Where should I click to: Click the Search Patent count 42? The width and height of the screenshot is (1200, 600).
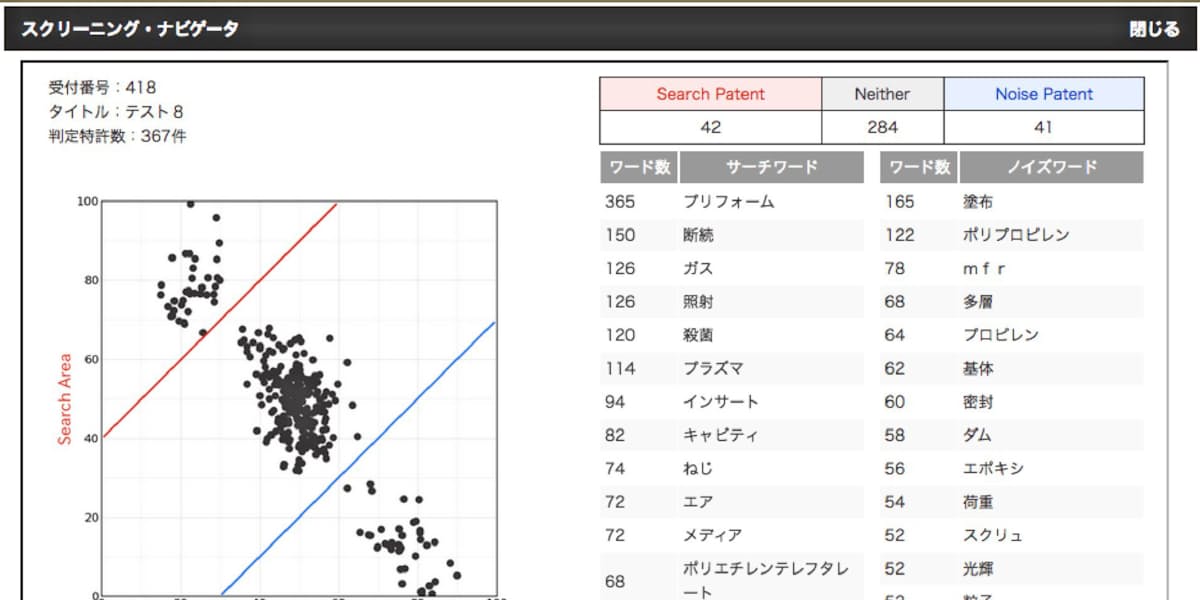710,127
